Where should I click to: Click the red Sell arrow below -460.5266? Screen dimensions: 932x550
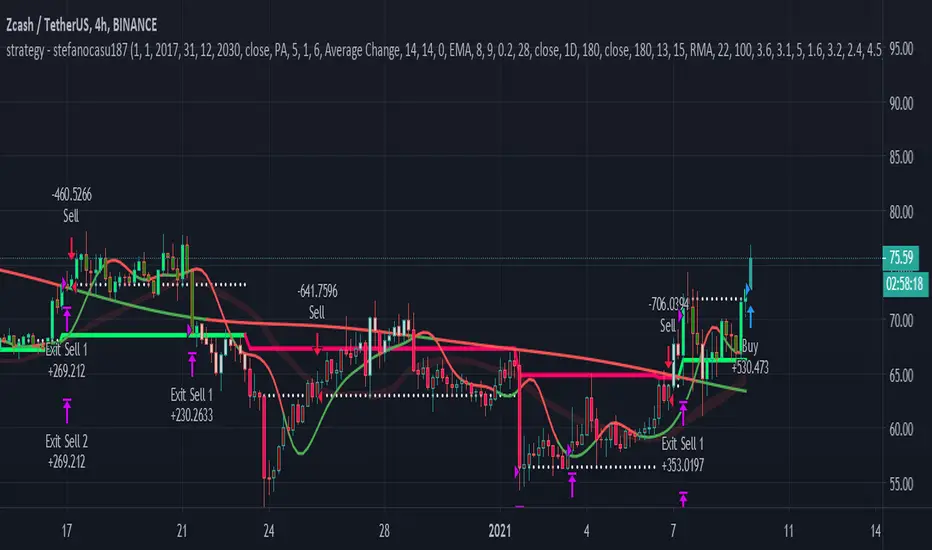tap(71, 249)
